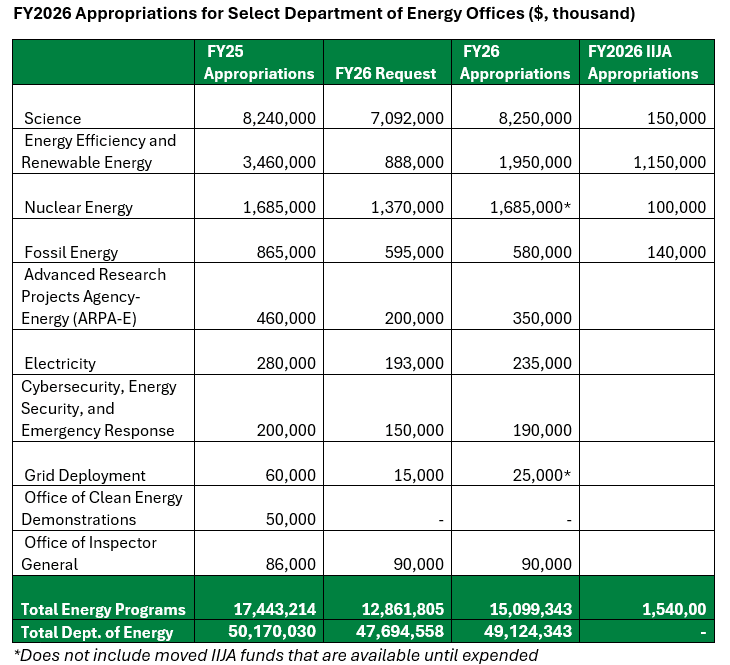Click the ARPA-E row label

click(x=94, y=296)
